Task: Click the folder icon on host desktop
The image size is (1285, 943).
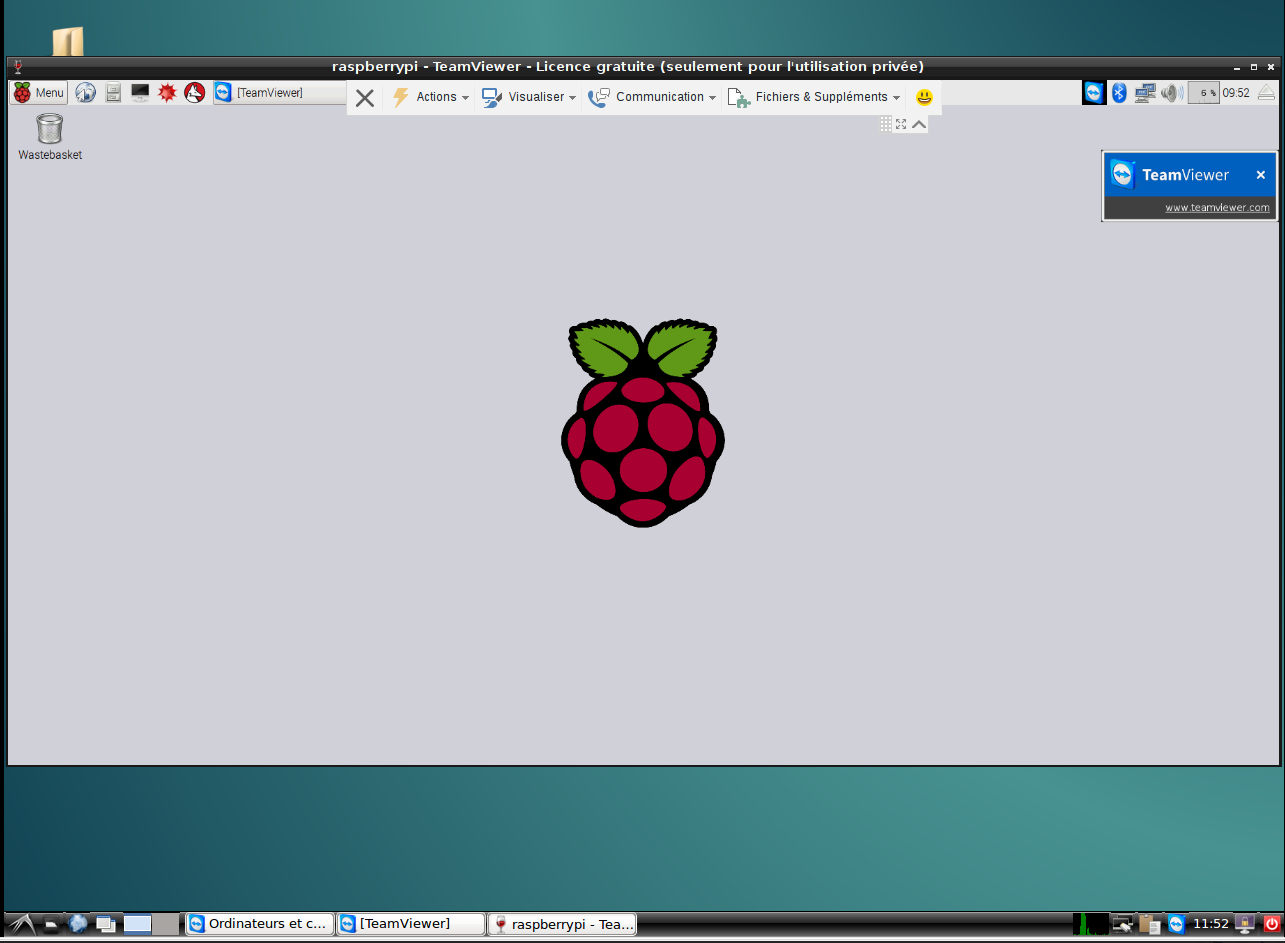Action: [68, 41]
